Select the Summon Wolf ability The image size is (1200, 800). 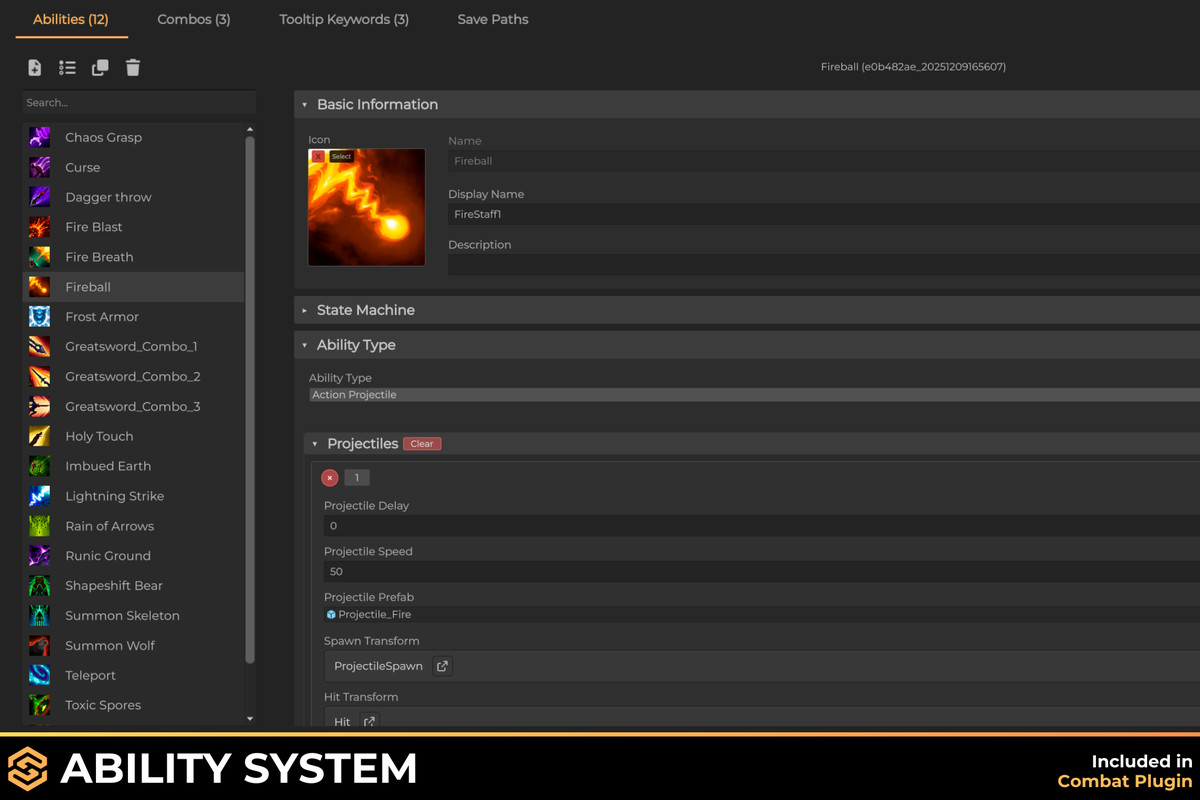pyautogui.click(x=110, y=645)
